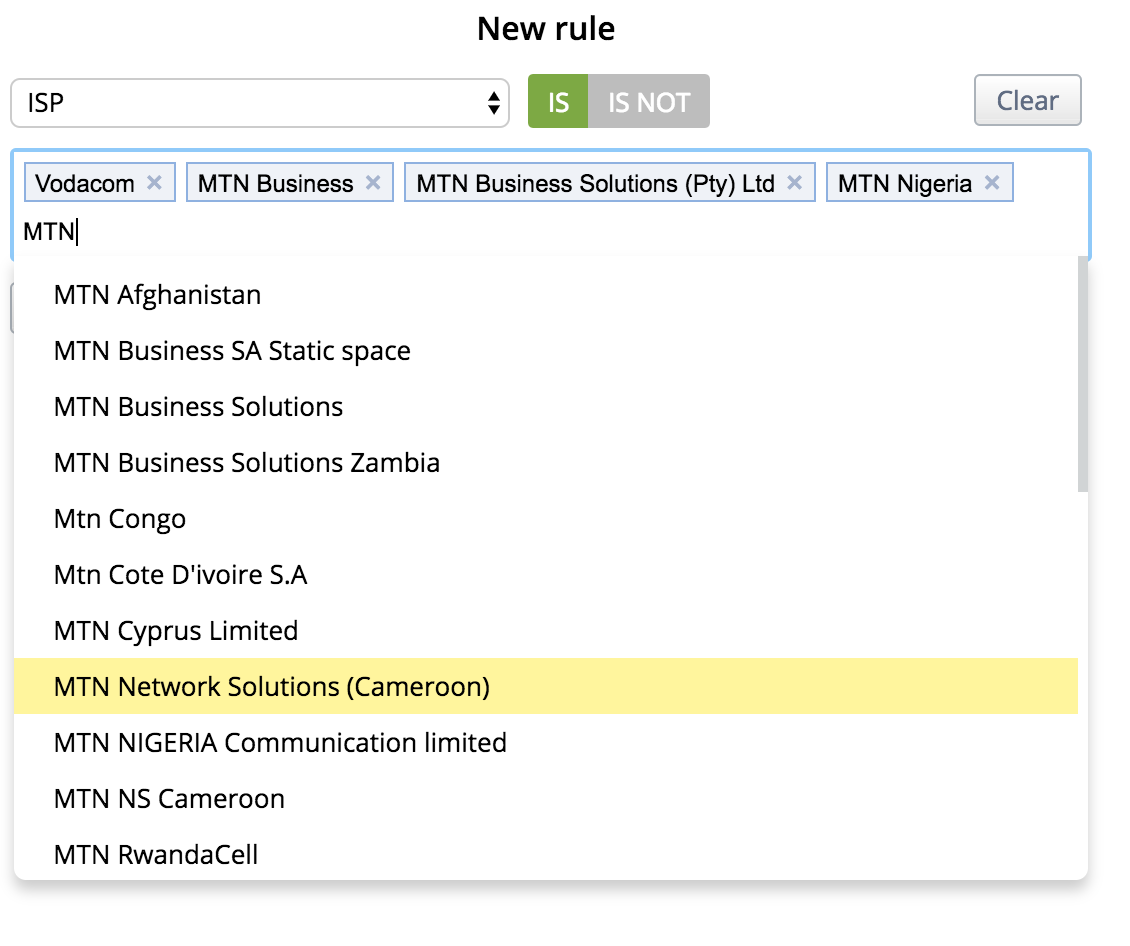
Task: Switch condition to IS NOT
Action: [x=649, y=102]
